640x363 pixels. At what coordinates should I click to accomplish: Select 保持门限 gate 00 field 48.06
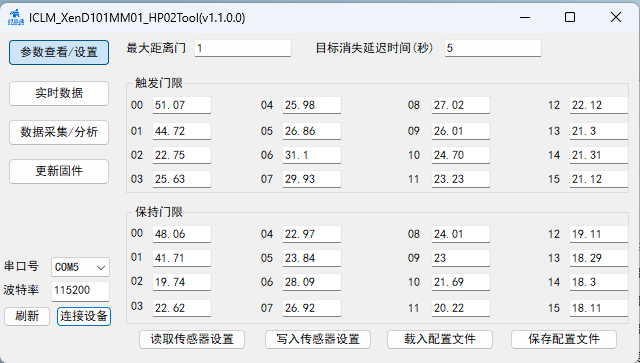[x=182, y=234]
